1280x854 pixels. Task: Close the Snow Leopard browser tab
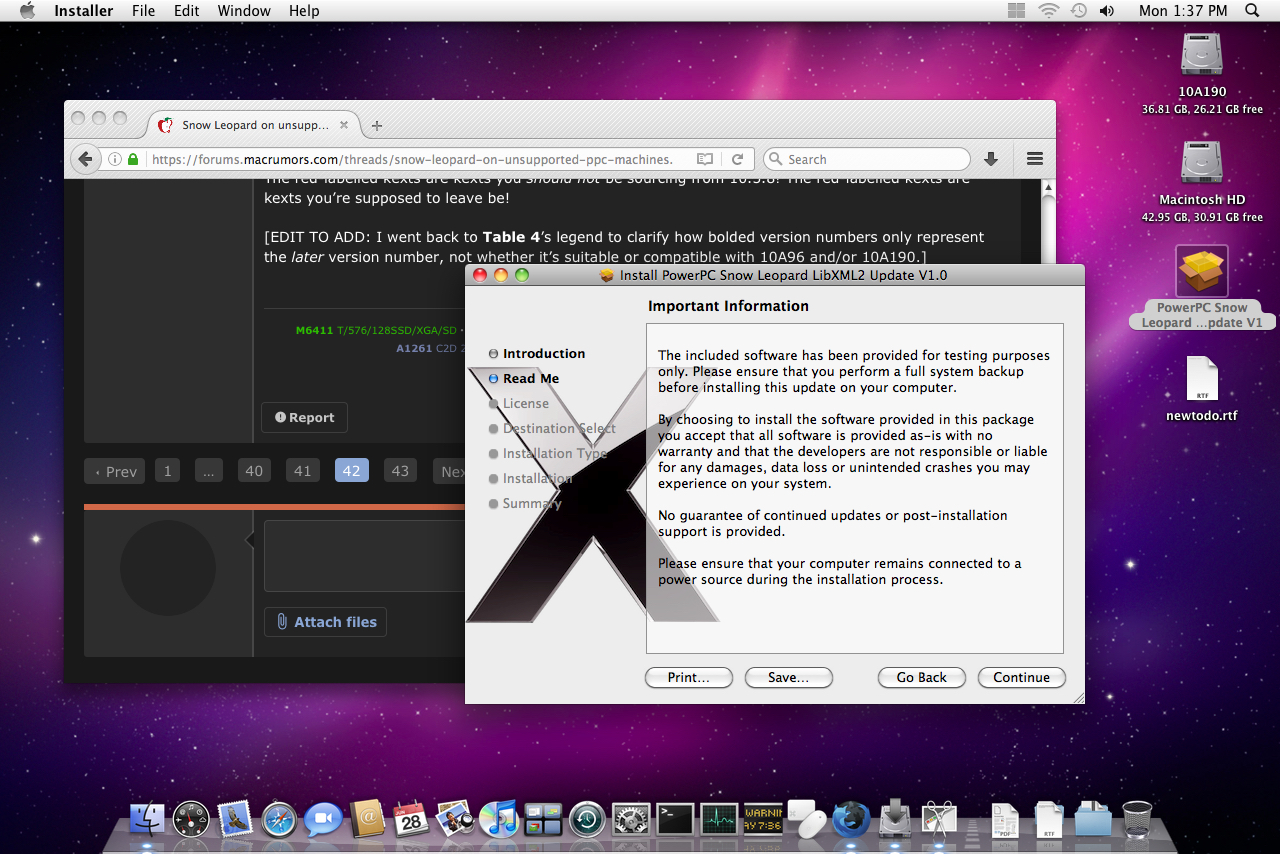click(x=345, y=125)
